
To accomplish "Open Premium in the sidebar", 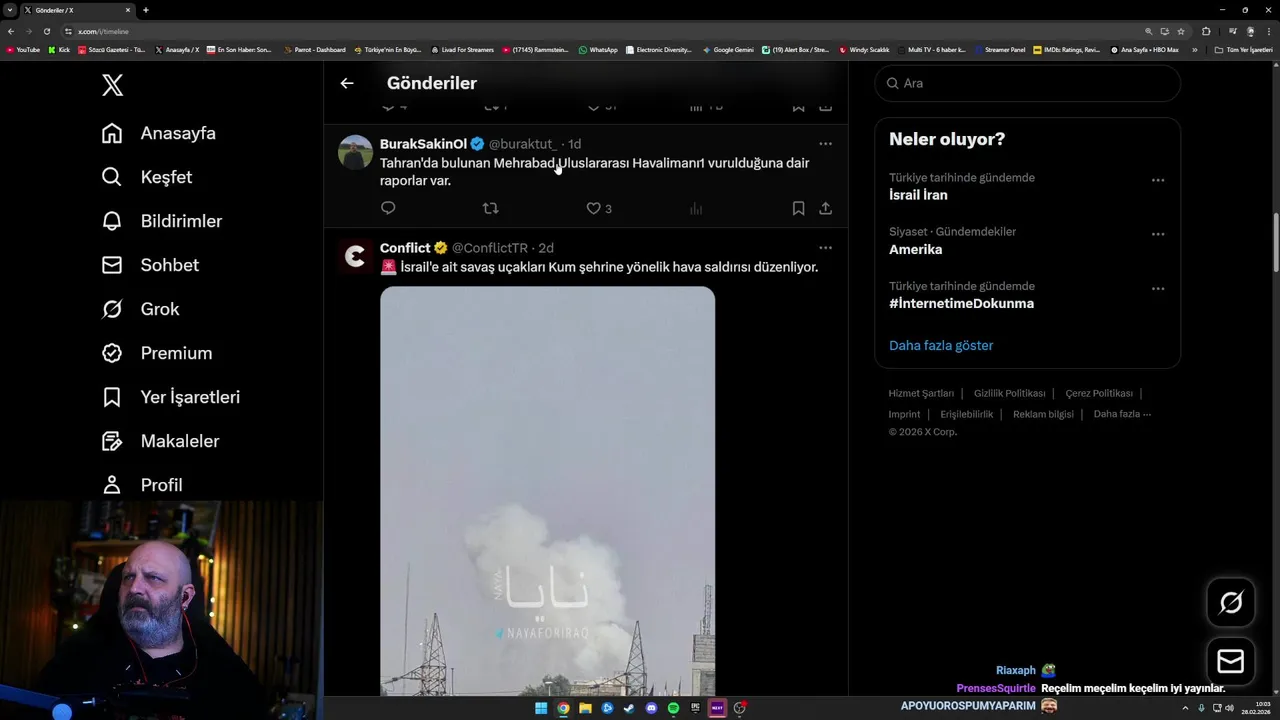I will 157,353.
